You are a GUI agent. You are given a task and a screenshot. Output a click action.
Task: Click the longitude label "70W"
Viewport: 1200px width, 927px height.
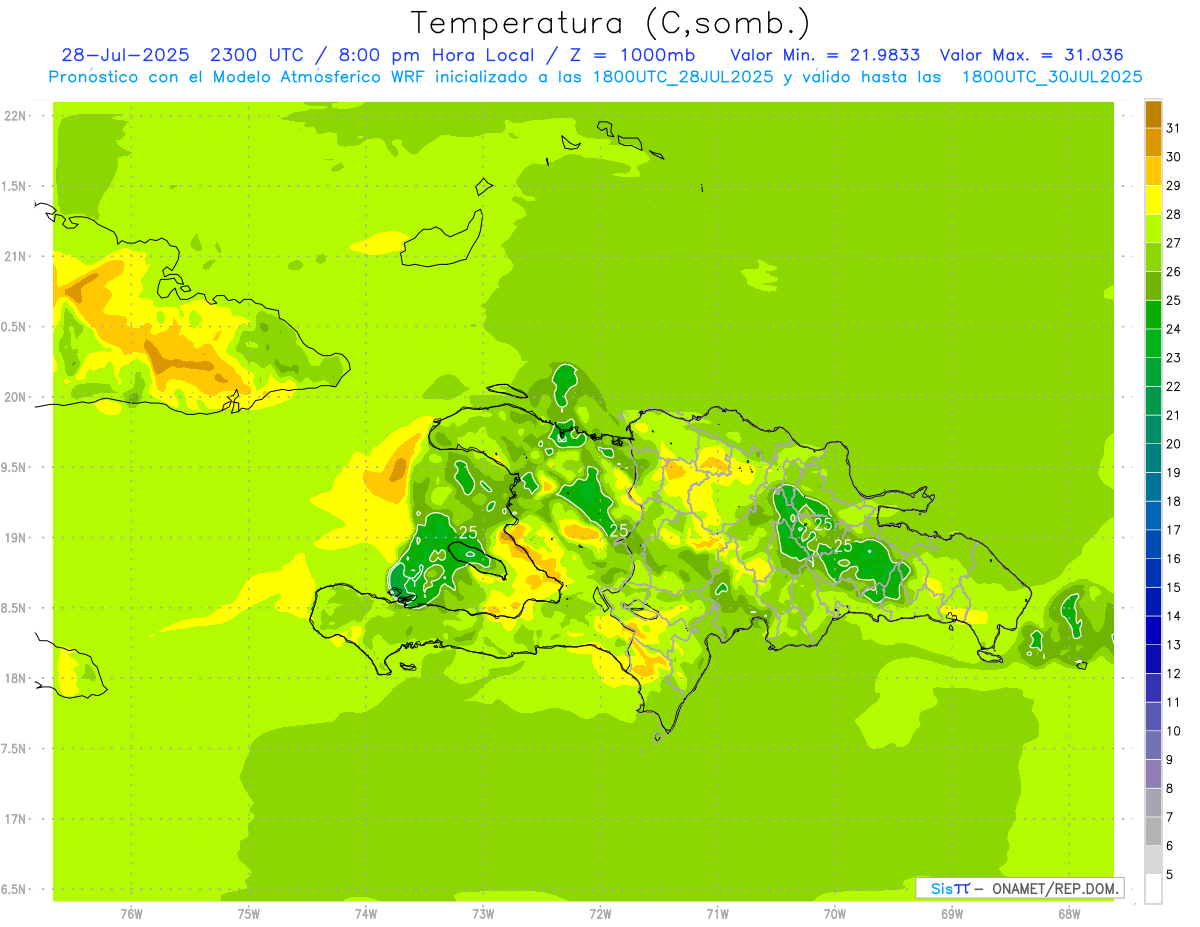[834, 914]
